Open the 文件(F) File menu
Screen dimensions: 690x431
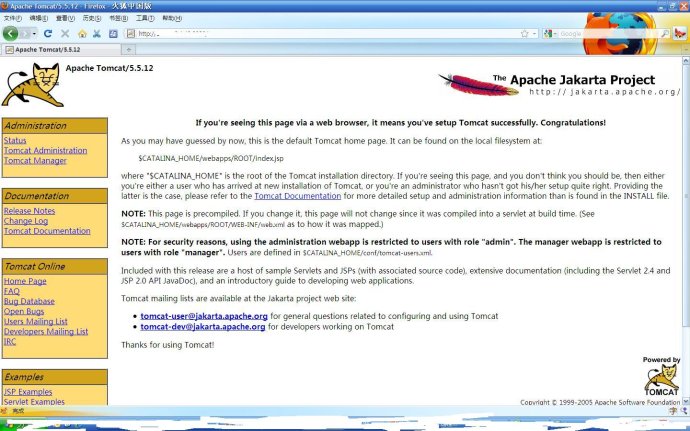pos(12,18)
